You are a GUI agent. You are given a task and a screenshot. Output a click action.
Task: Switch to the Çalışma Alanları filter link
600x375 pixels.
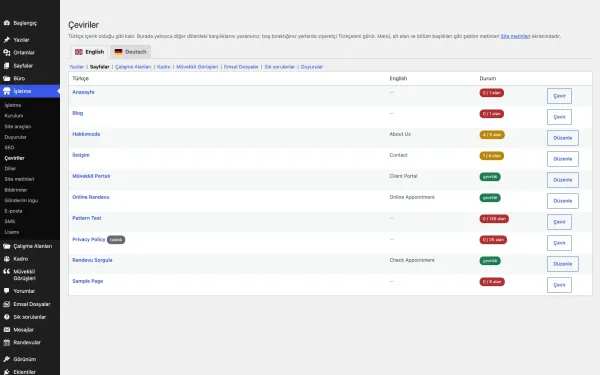(x=133, y=67)
